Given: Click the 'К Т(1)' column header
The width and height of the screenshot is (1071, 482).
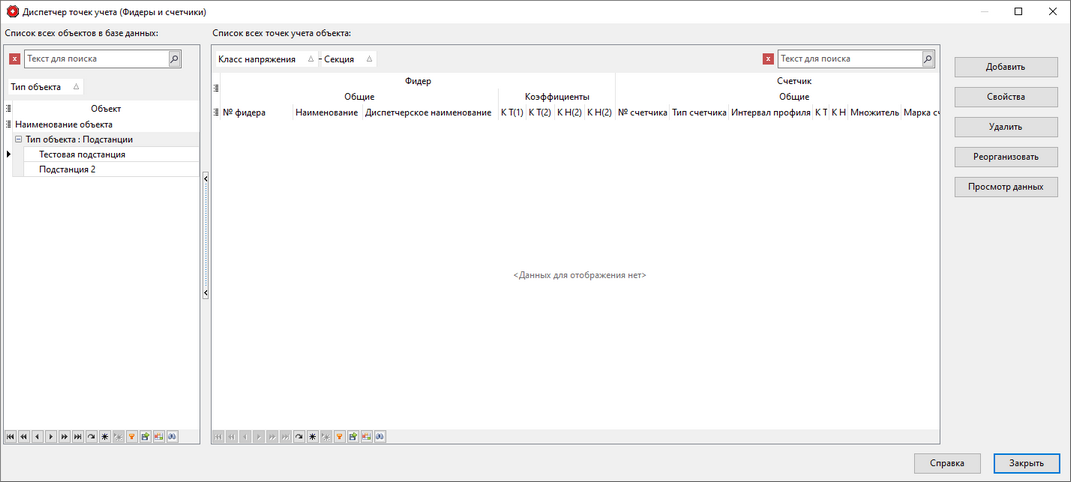Looking at the screenshot, I should click(512, 113).
